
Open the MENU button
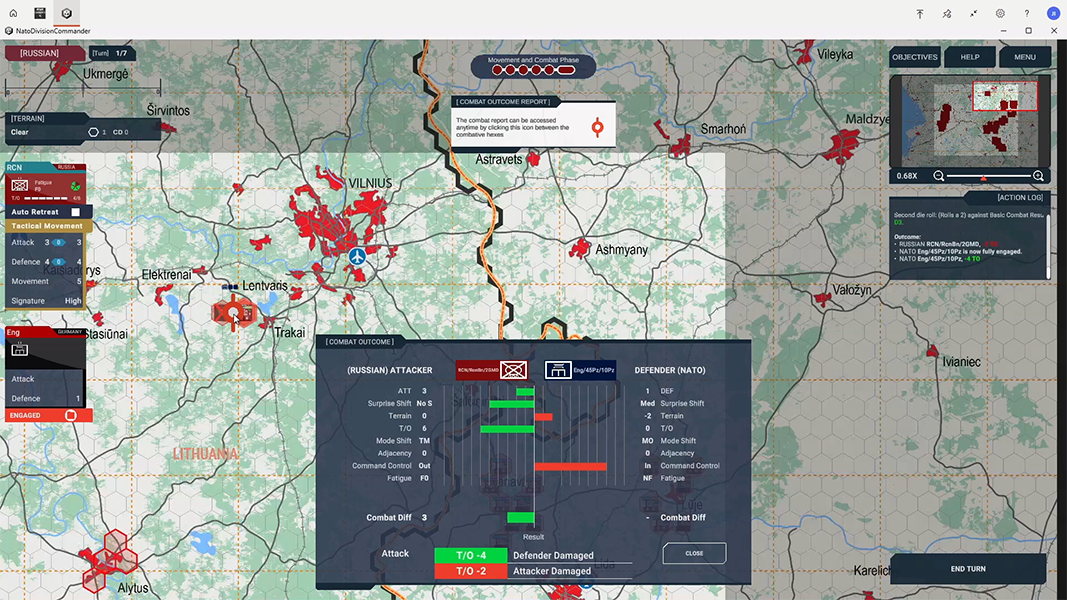pos(1024,57)
